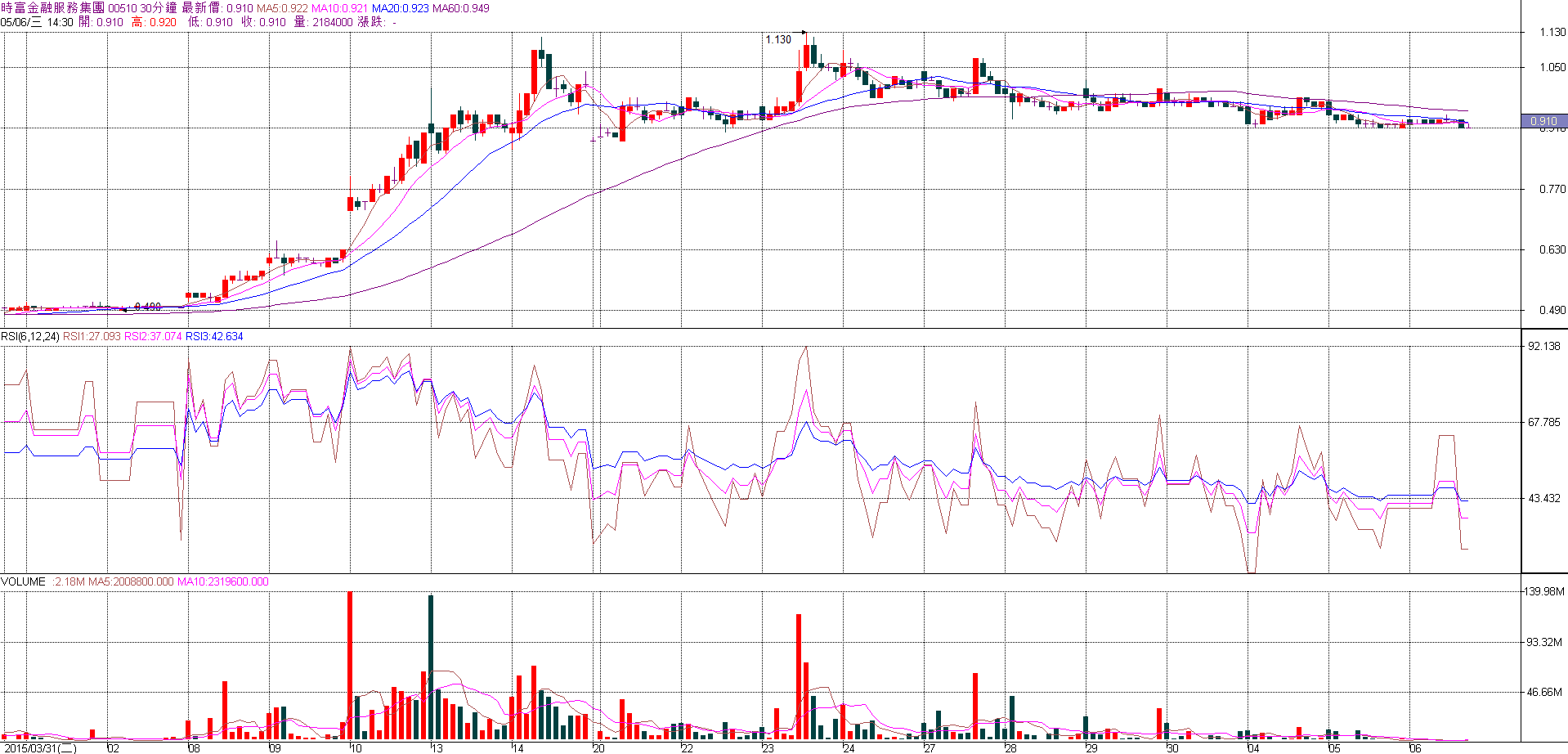Click the highlighted 0.910 current price tag
The image size is (1568, 754).
point(1543,121)
